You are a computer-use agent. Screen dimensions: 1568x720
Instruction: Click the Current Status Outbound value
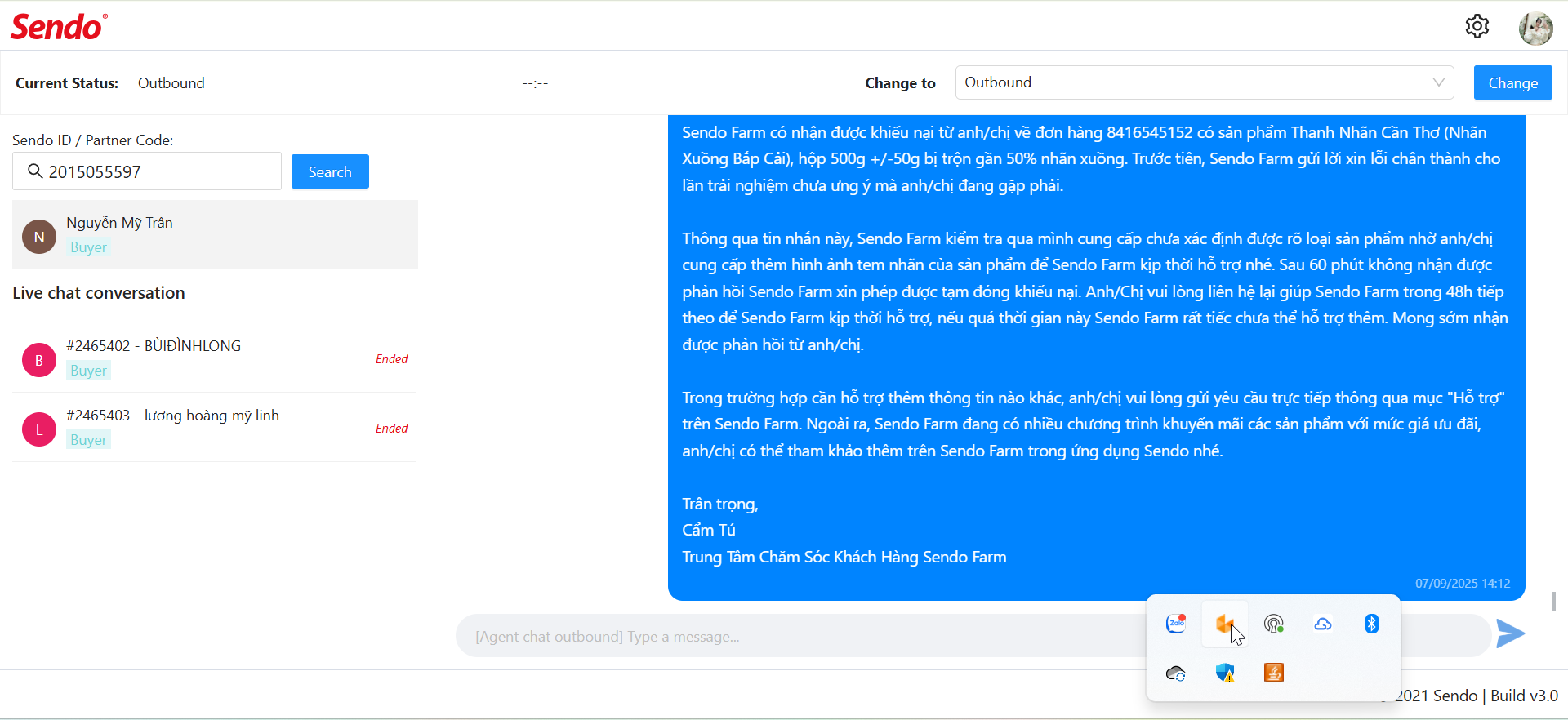(x=171, y=83)
